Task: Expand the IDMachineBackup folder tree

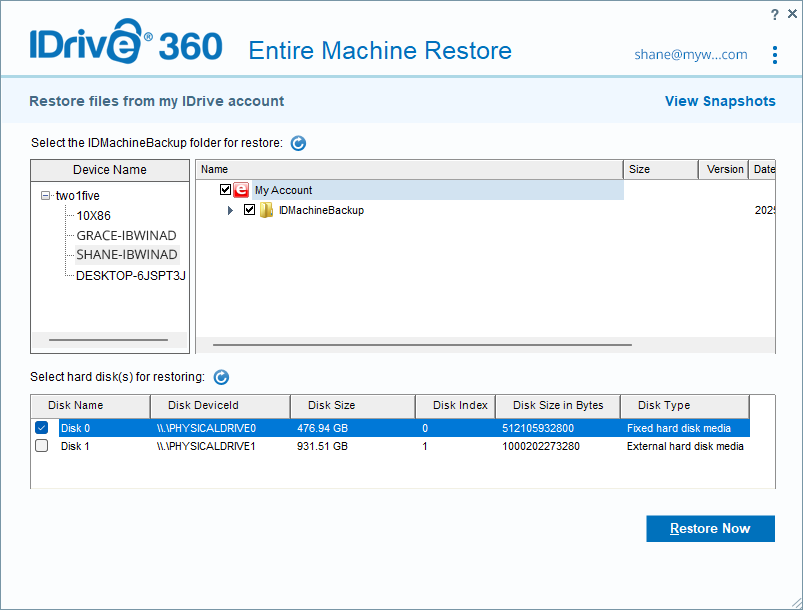Action: pos(231,210)
